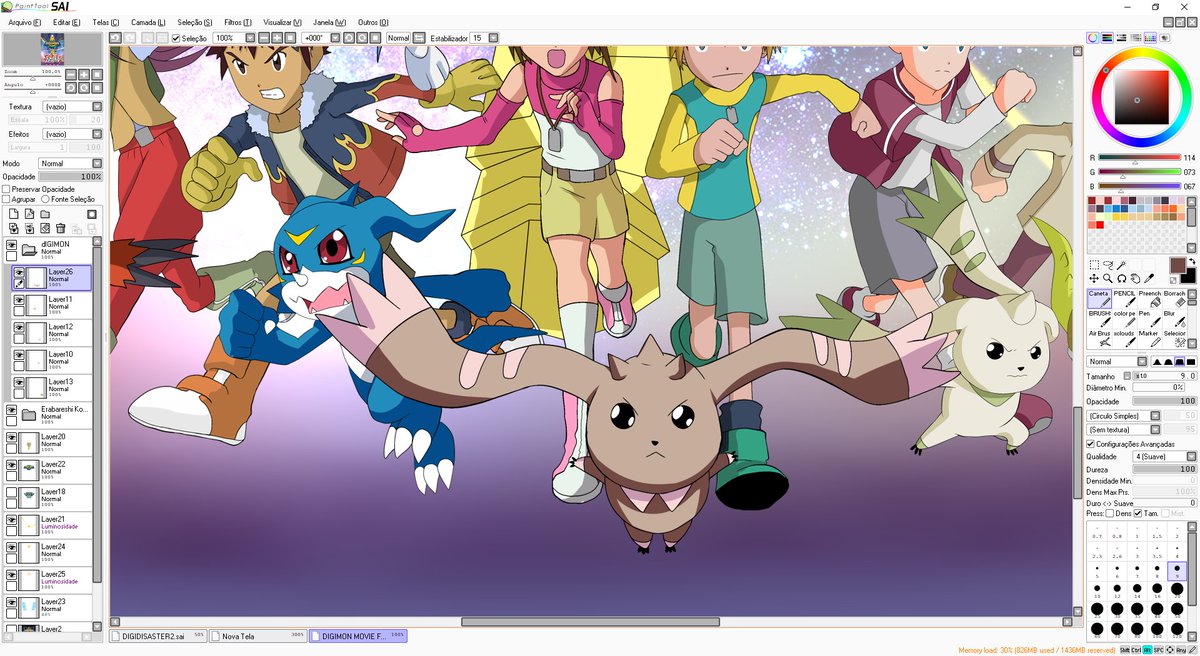Select Layer11 in layer list
Viewport: 1200px width, 656px height.
click(52, 305)
